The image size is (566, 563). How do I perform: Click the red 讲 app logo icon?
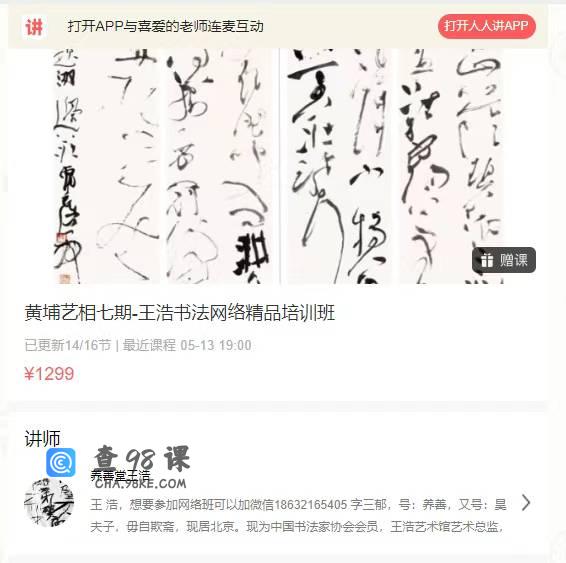pyautogui.click(x=34, y=27)
